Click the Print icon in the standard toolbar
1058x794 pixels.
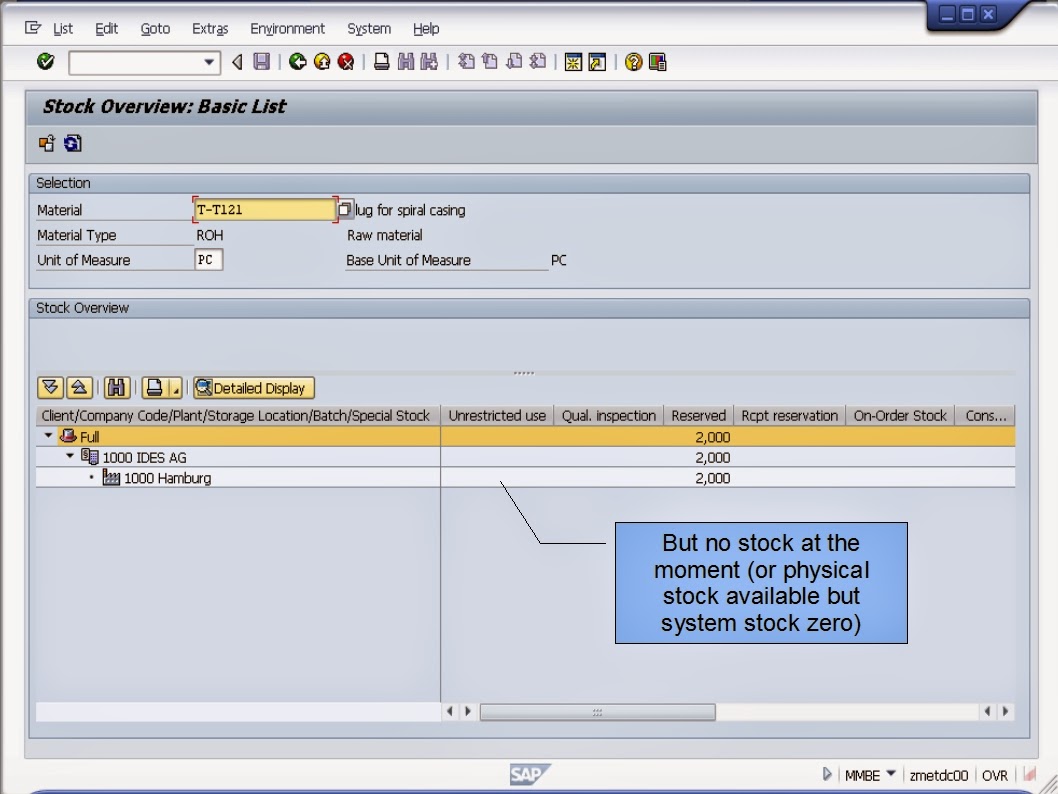[382, 62]
